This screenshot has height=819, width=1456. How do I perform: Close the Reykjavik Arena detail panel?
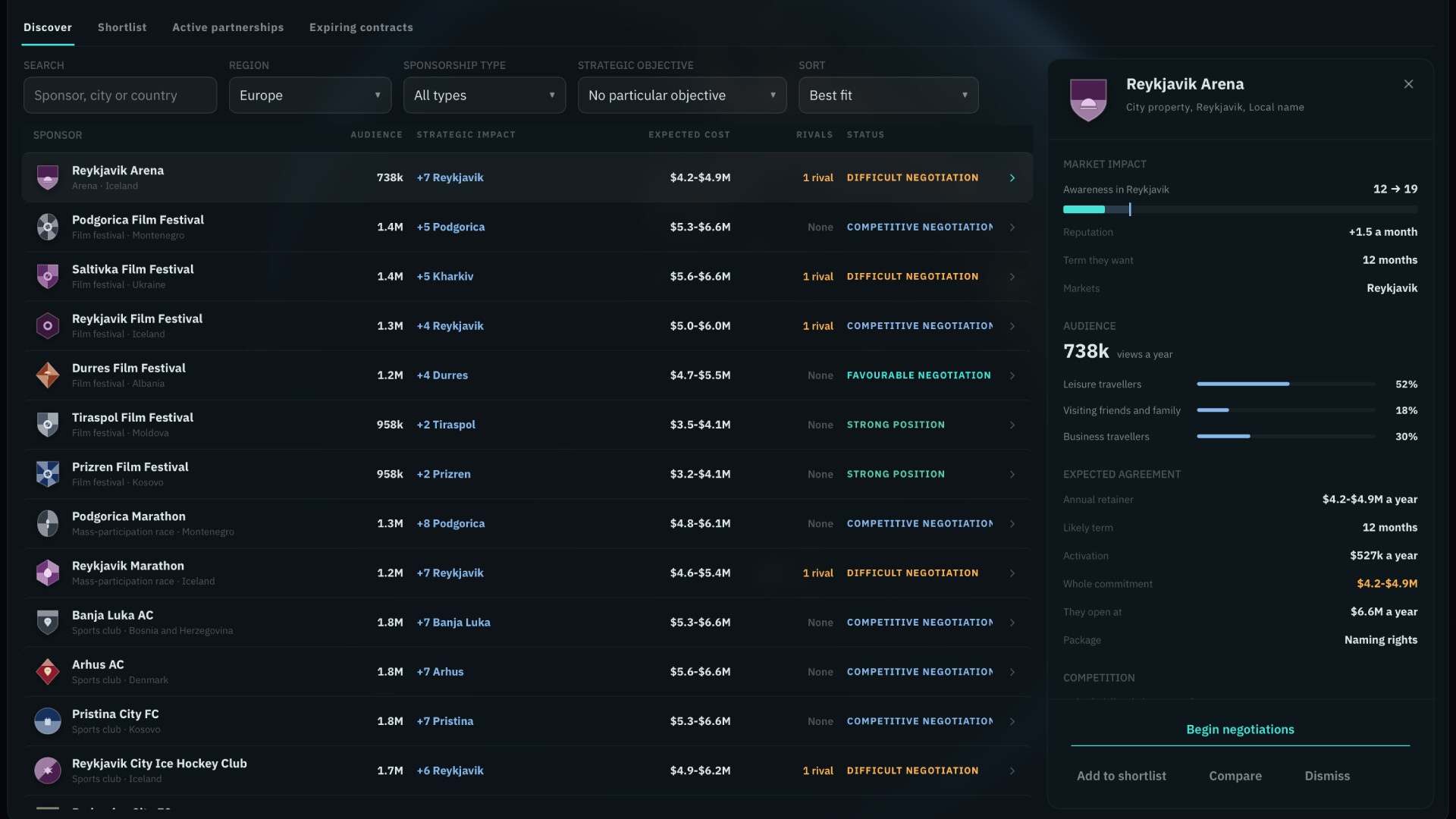[1408, 84]
